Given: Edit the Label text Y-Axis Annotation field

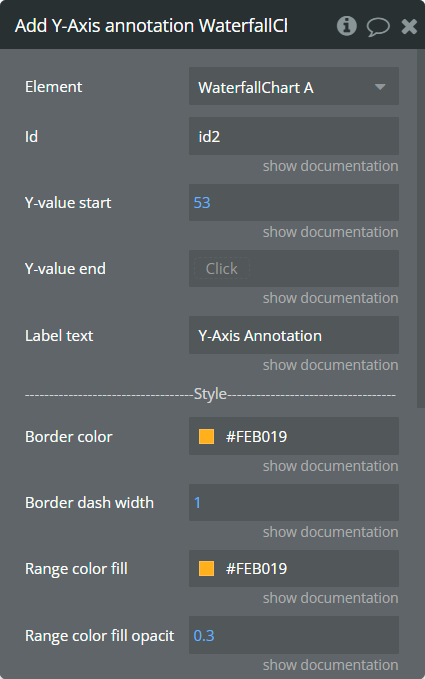Looking at the screenshot, I should coord(294,335).
